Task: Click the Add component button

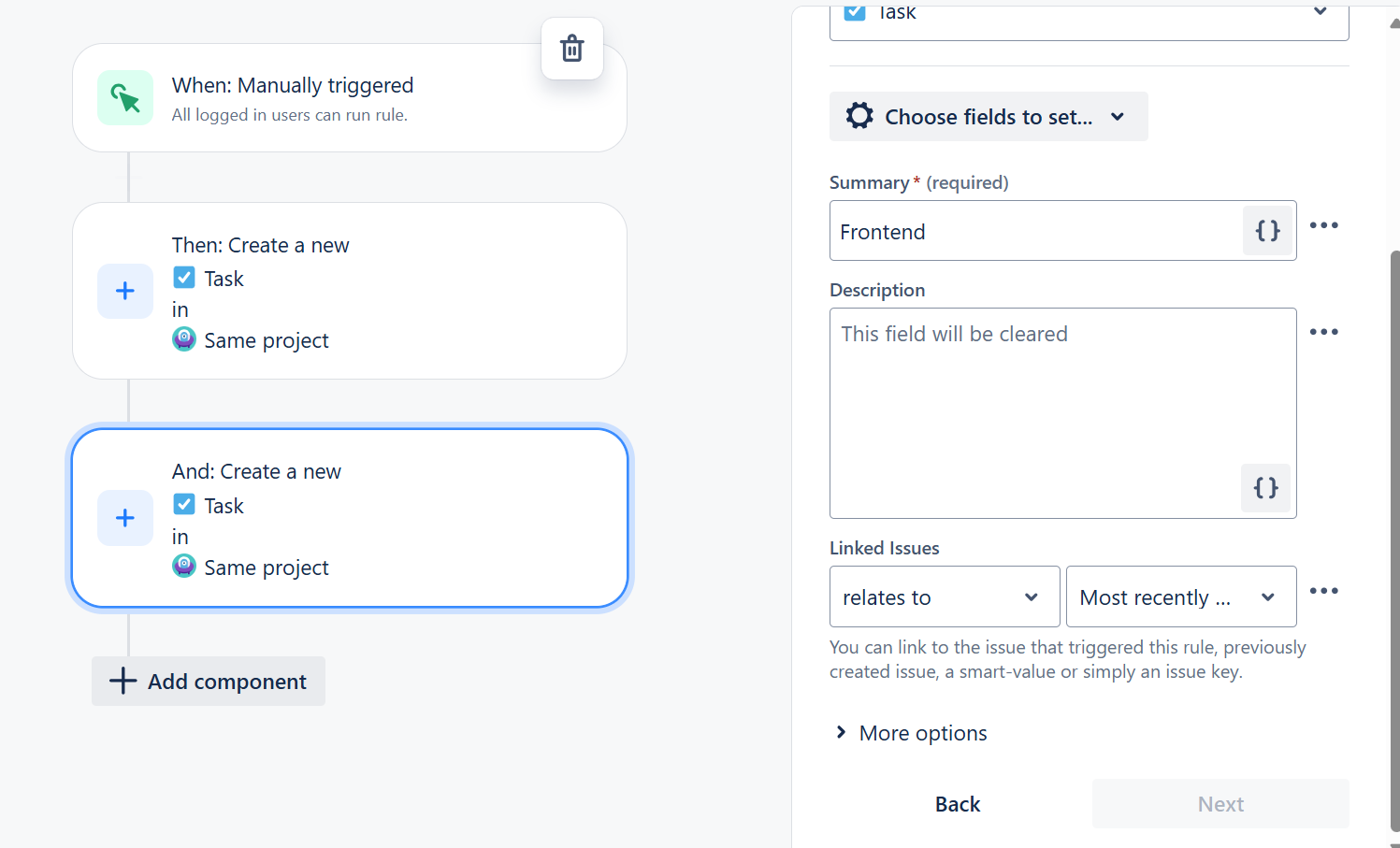Action: point(209,682)
